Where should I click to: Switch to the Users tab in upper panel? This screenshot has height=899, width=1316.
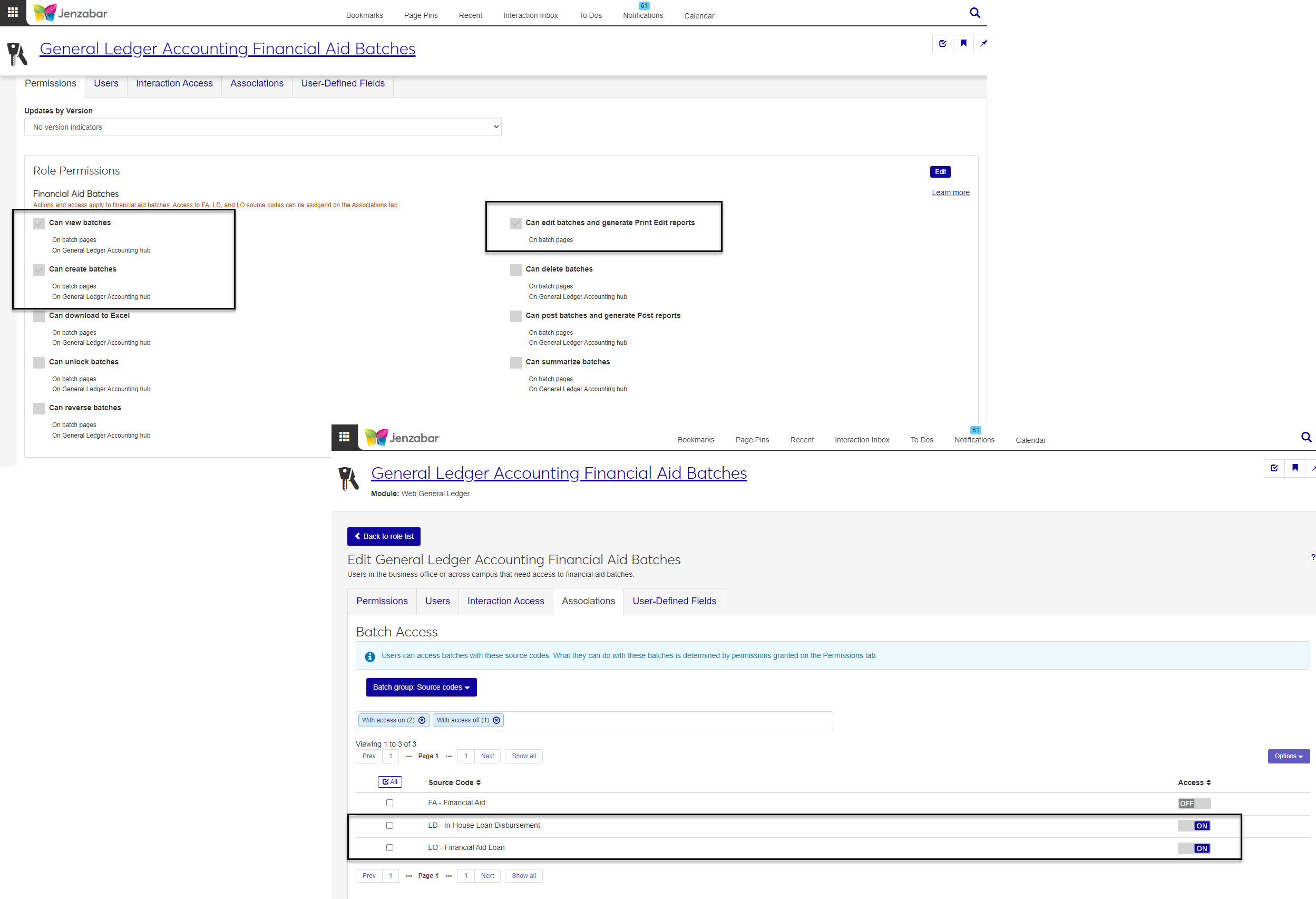(x=106, y=83)
